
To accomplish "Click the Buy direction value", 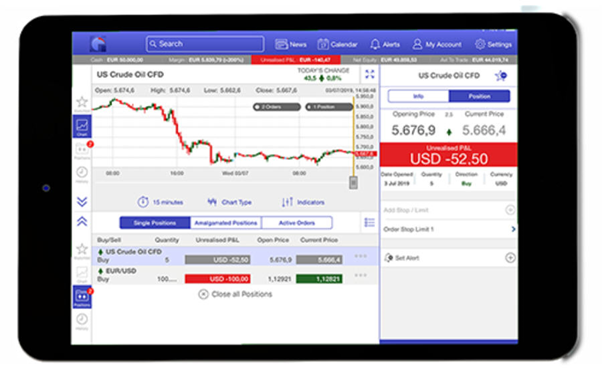I will coord(466,183).
